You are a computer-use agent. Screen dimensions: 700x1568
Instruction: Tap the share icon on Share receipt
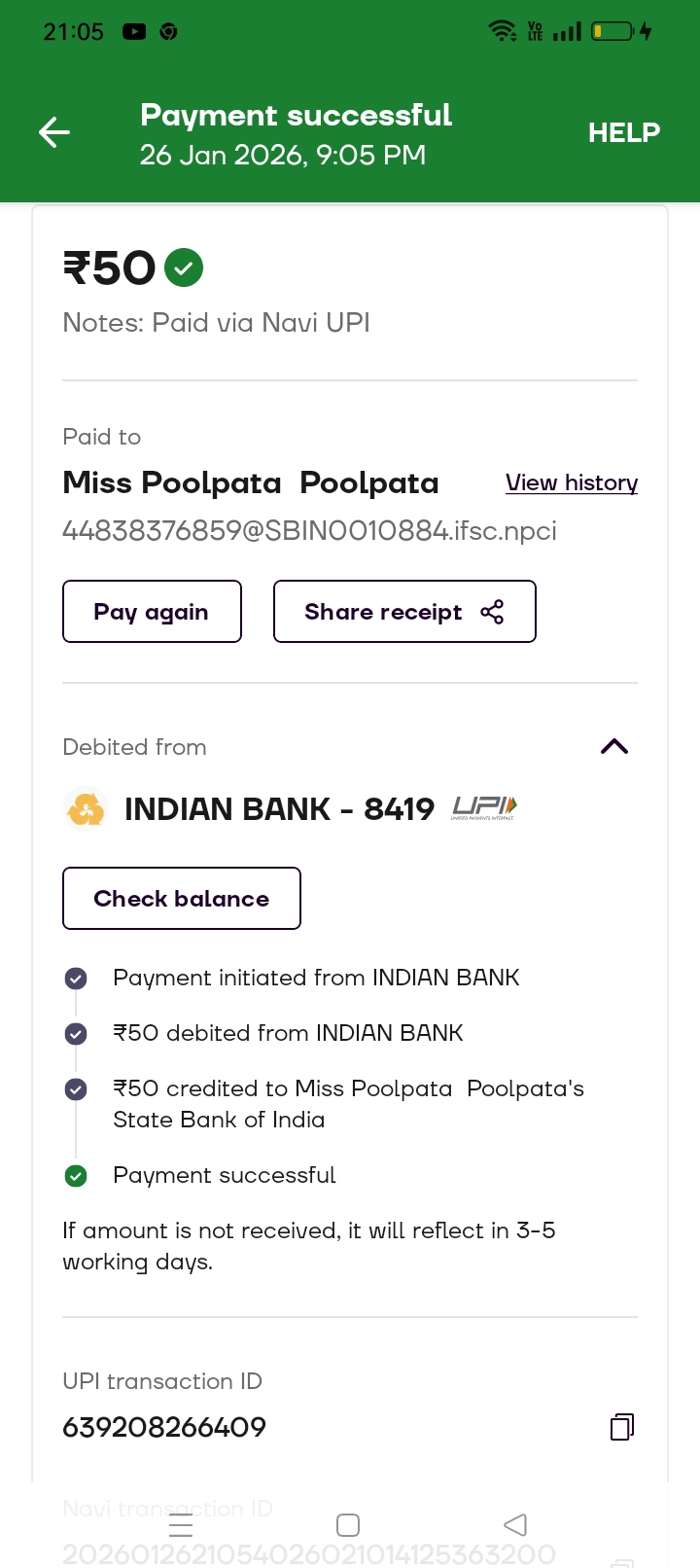click(x=492, y=612)
